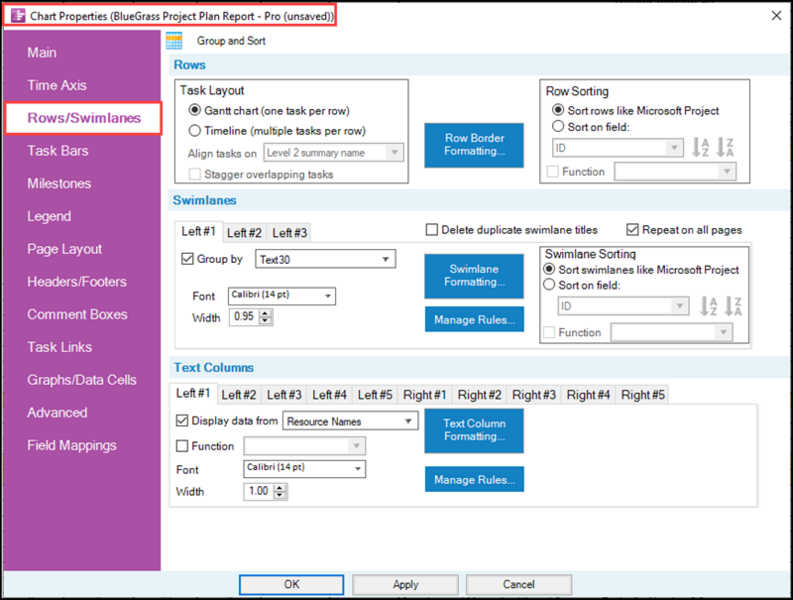
Task: Switch to text column Left #4 tab
Action: tap(329, 395)
